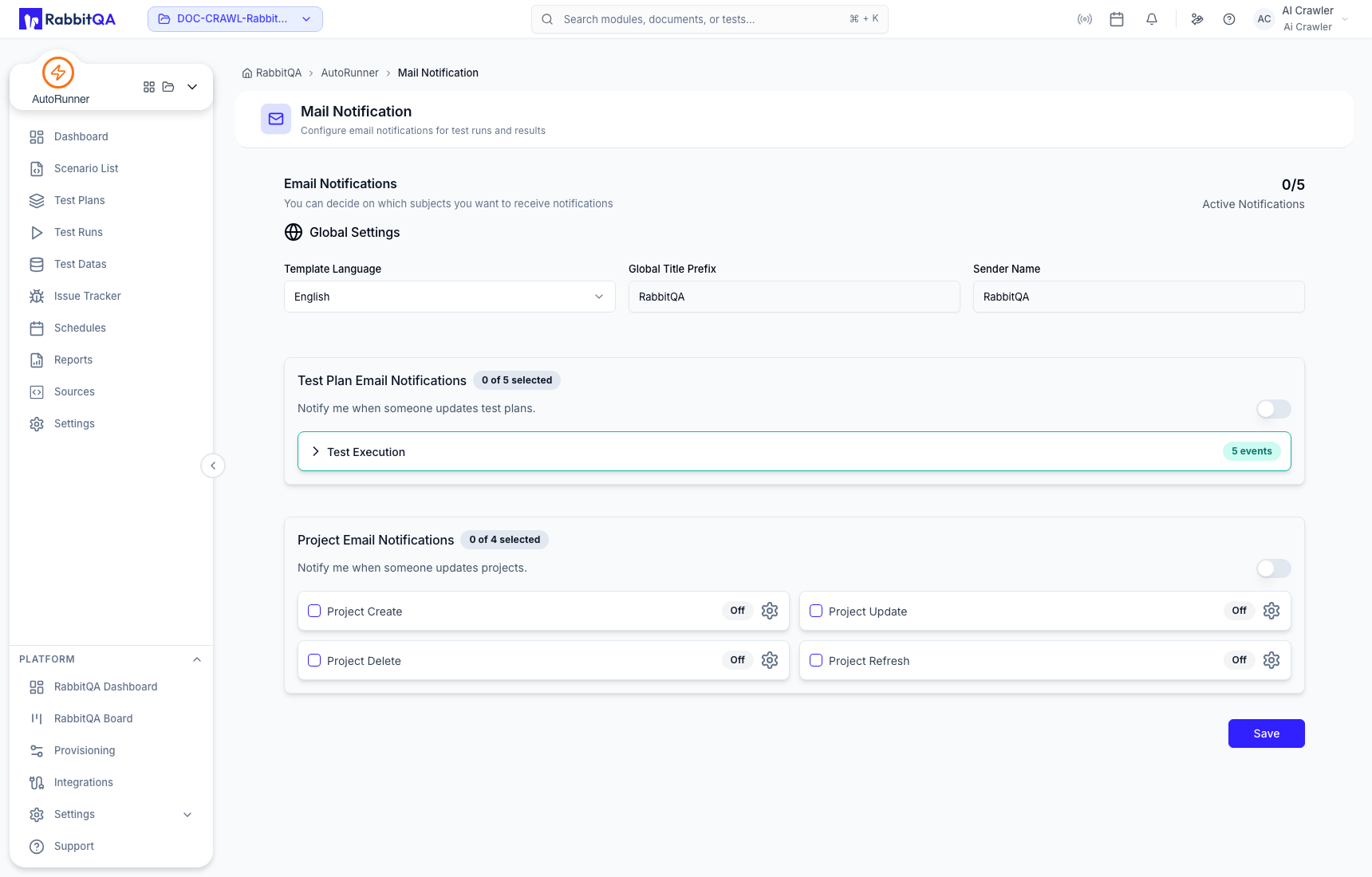This screenshot has width=1372, height=877.
Task: Click the '0 of 5 selected' badge
Action: (x=517, y=380)
